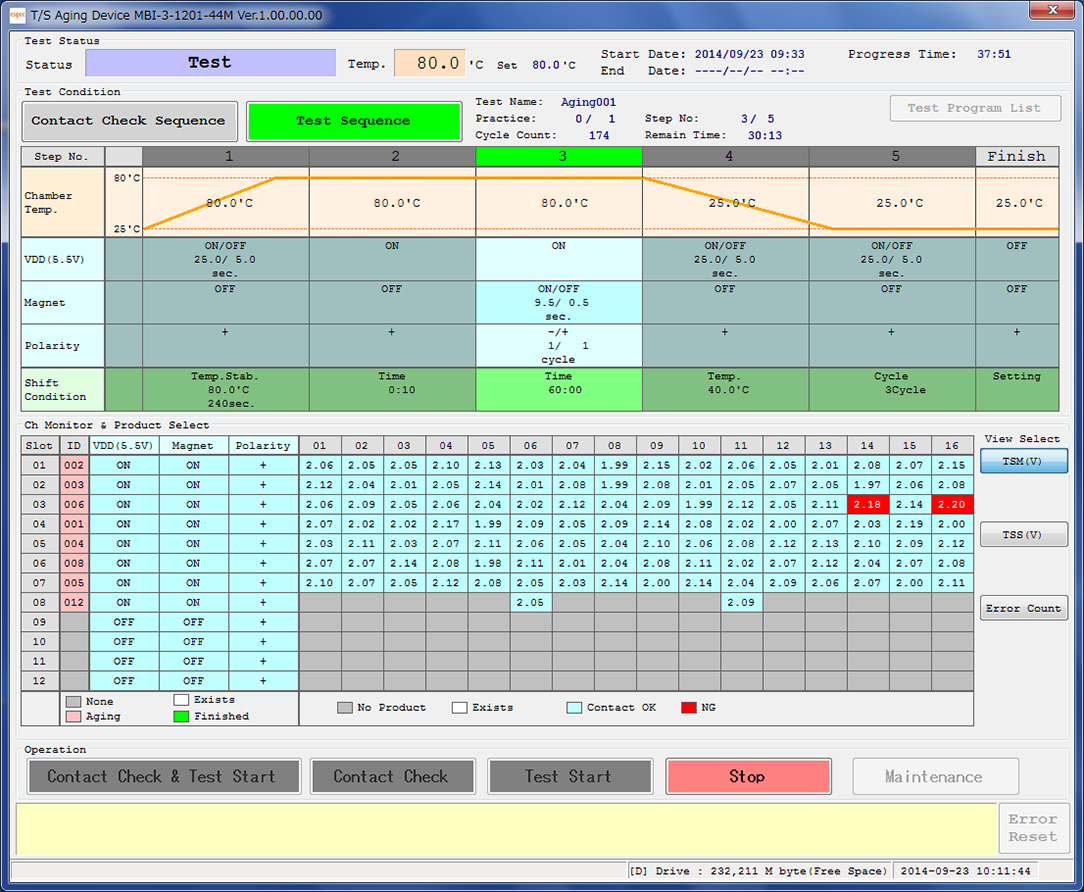Viewport: 1084px width, 892px height.
Task: Select product ID 006 in slot 03
Action: (x=74, y=505)
